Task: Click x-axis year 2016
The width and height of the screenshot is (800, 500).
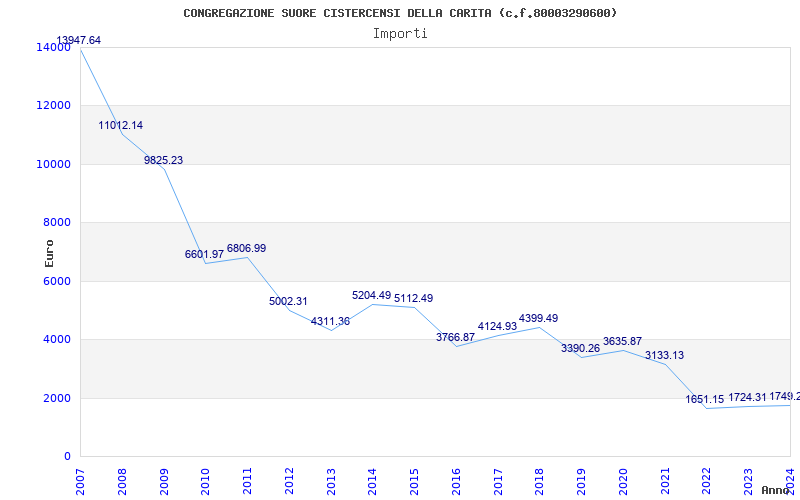Action: 456,482
